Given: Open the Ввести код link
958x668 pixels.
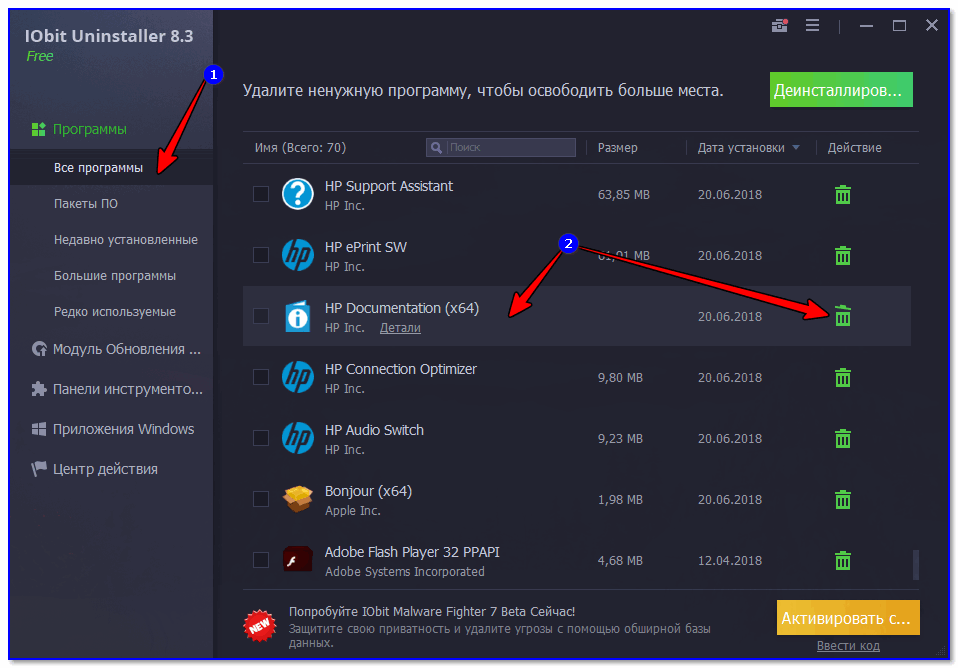Looking at the screenshot, I should 847,645.
